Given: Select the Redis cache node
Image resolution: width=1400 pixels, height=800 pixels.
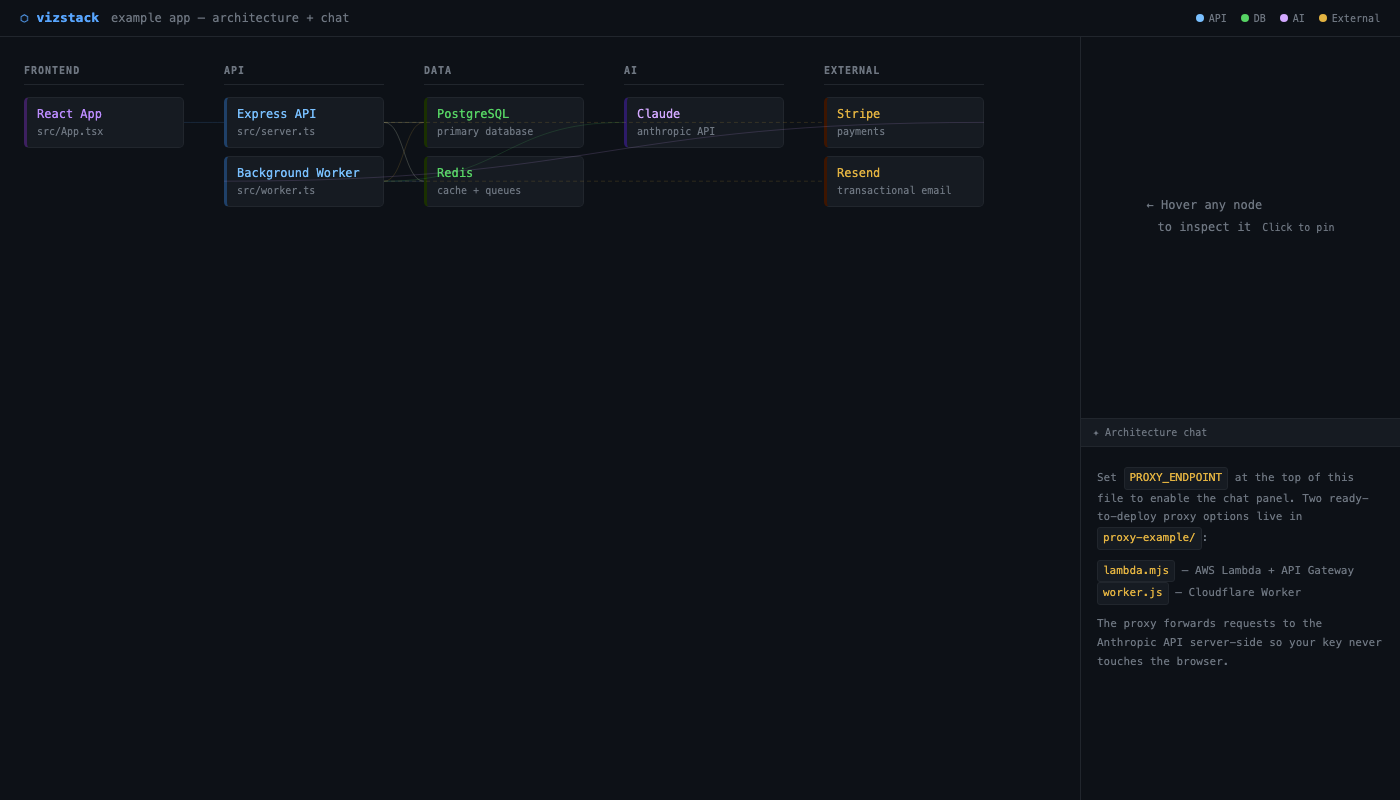Looking at the screenshot, I should point(504,181).
